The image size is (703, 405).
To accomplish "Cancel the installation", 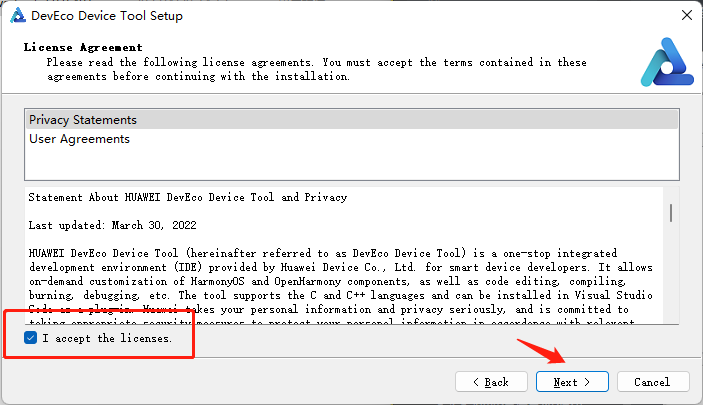I will 652,382.
